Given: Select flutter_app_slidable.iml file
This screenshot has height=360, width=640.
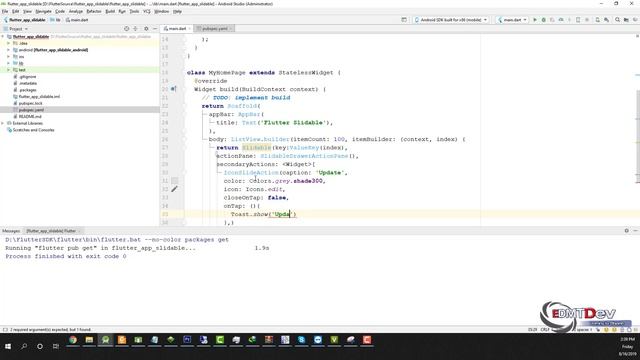Looking at the screenshot, I should click(39, 97).
